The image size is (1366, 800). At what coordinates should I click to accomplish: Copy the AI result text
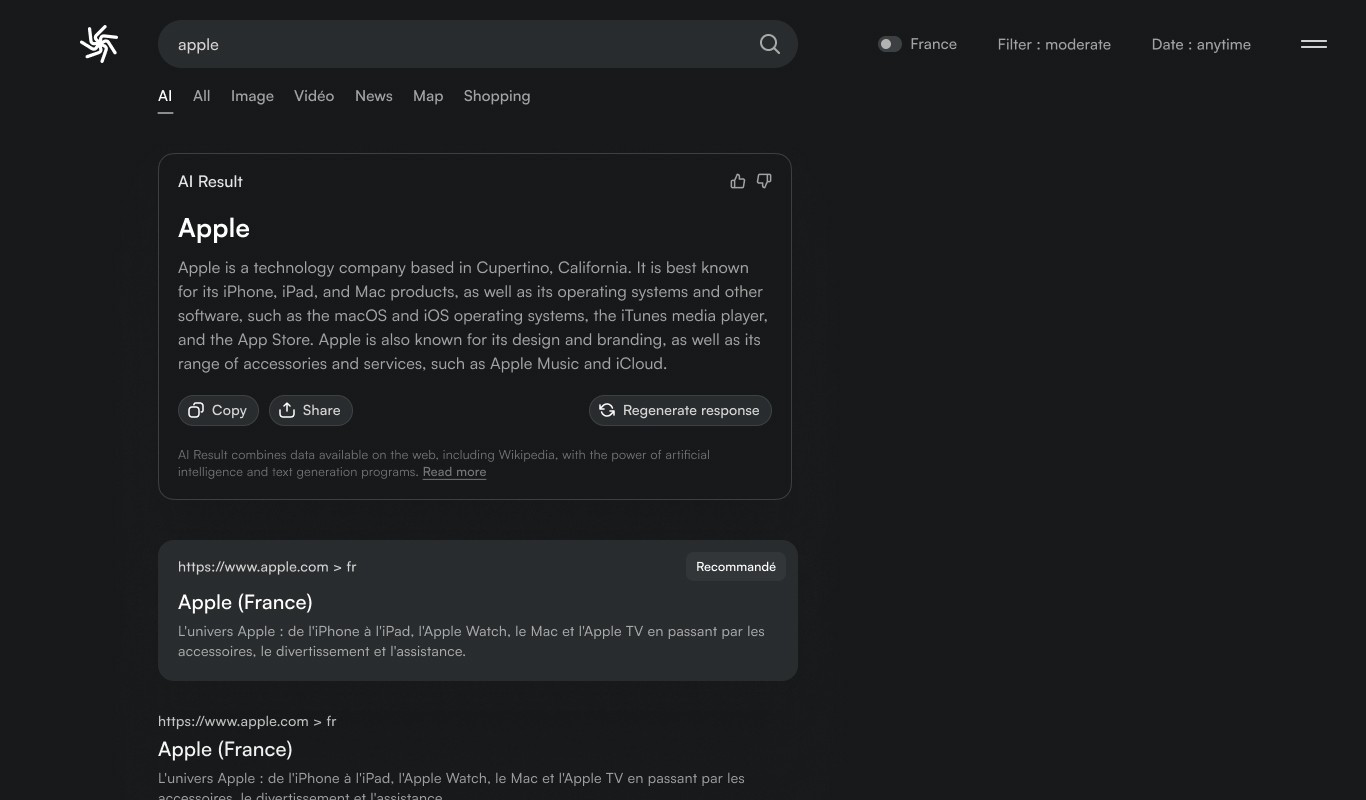point(218,410)
